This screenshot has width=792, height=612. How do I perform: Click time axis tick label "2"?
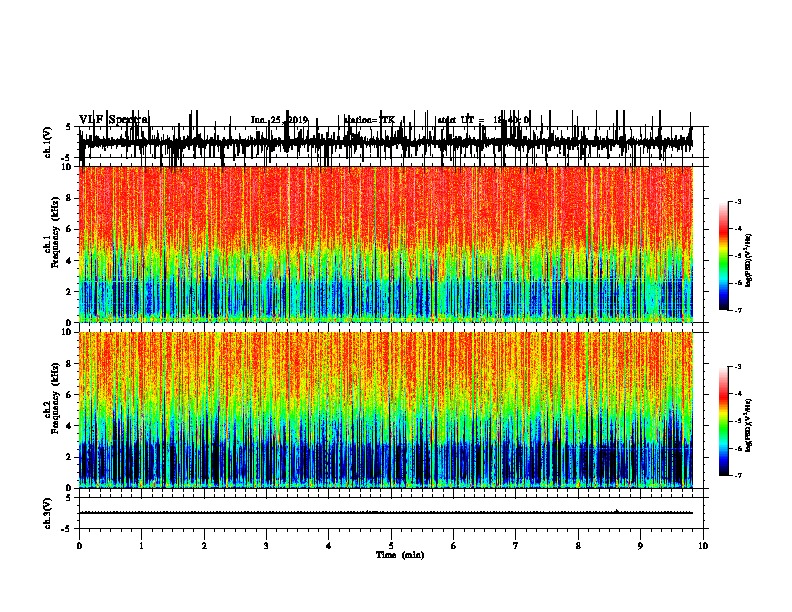point(204,546)
